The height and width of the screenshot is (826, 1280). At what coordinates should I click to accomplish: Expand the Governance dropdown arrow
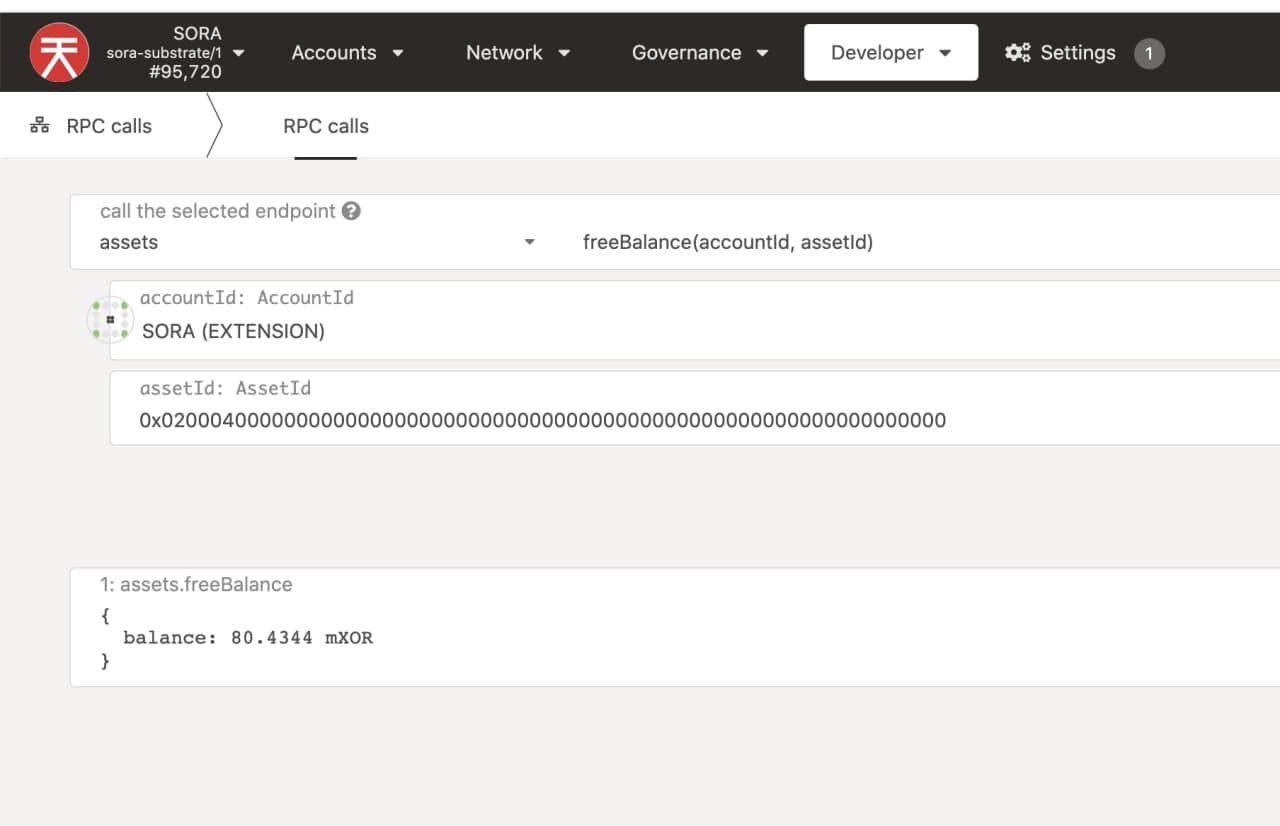pos(762,53)
